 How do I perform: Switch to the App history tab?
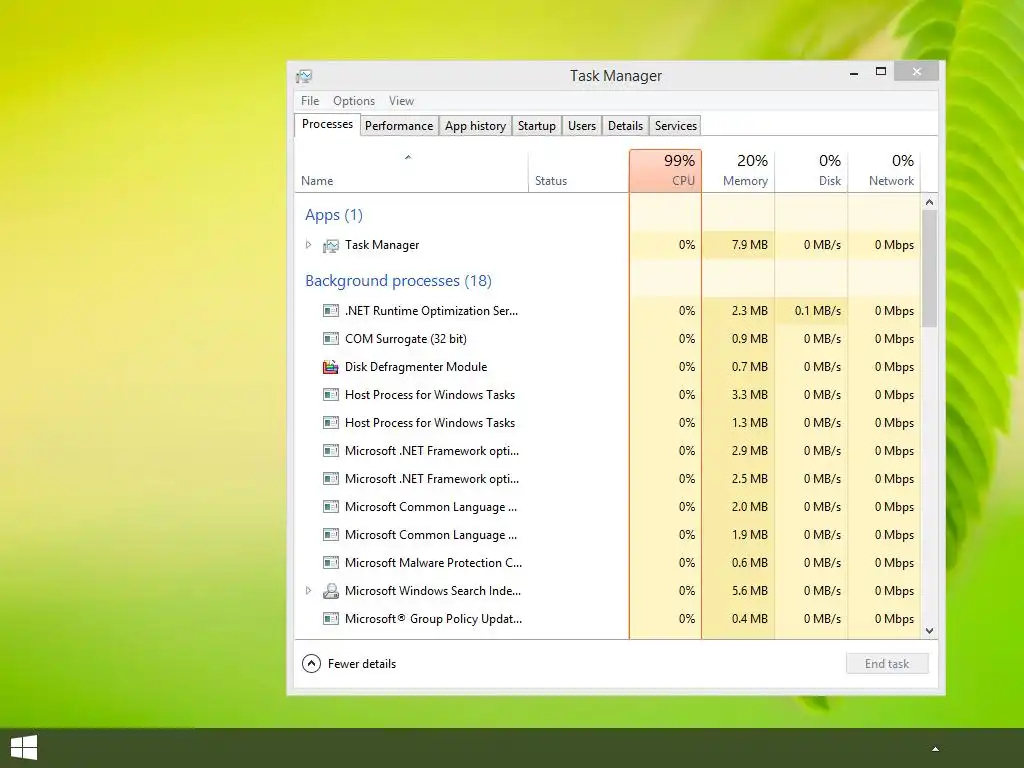(475, 125)
